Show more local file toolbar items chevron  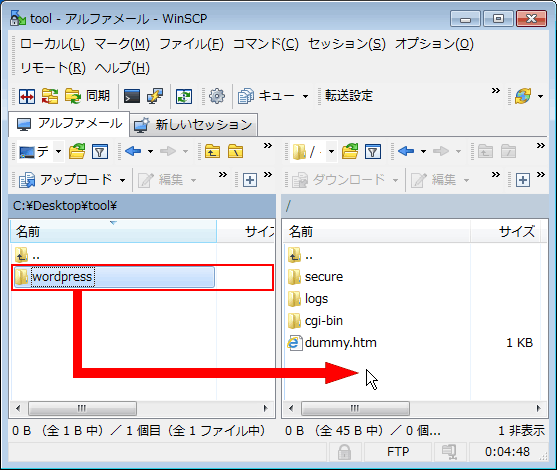coord(222,175)
